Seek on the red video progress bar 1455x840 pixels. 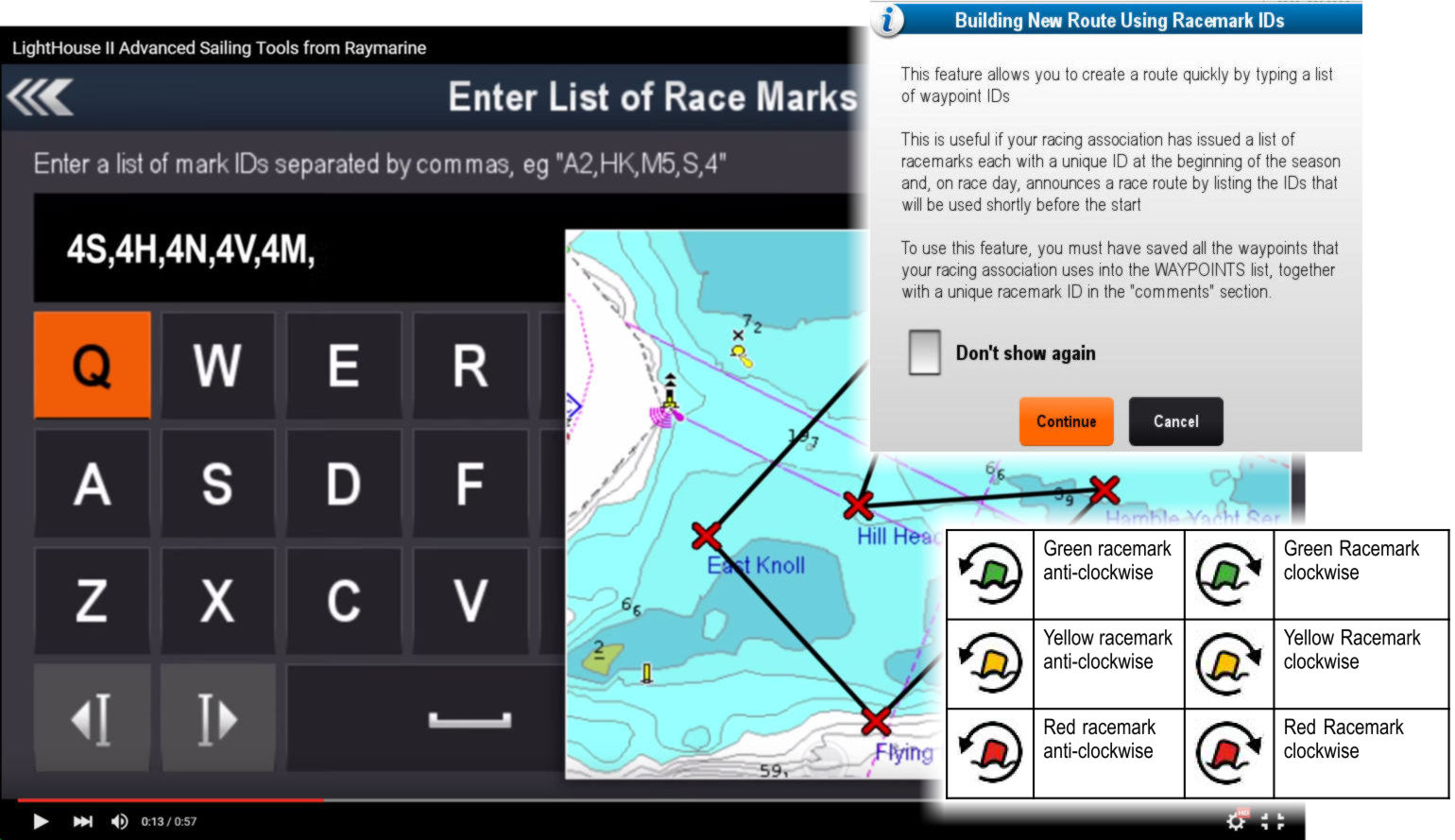(170, 800)
